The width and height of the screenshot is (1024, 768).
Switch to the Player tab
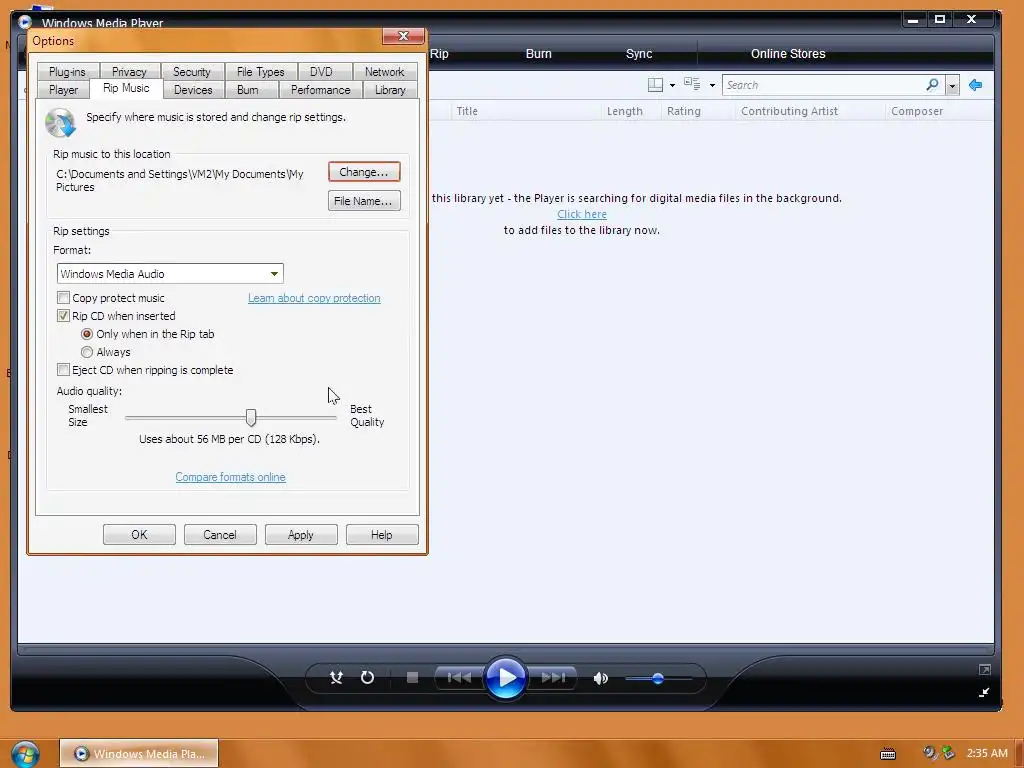63,90
